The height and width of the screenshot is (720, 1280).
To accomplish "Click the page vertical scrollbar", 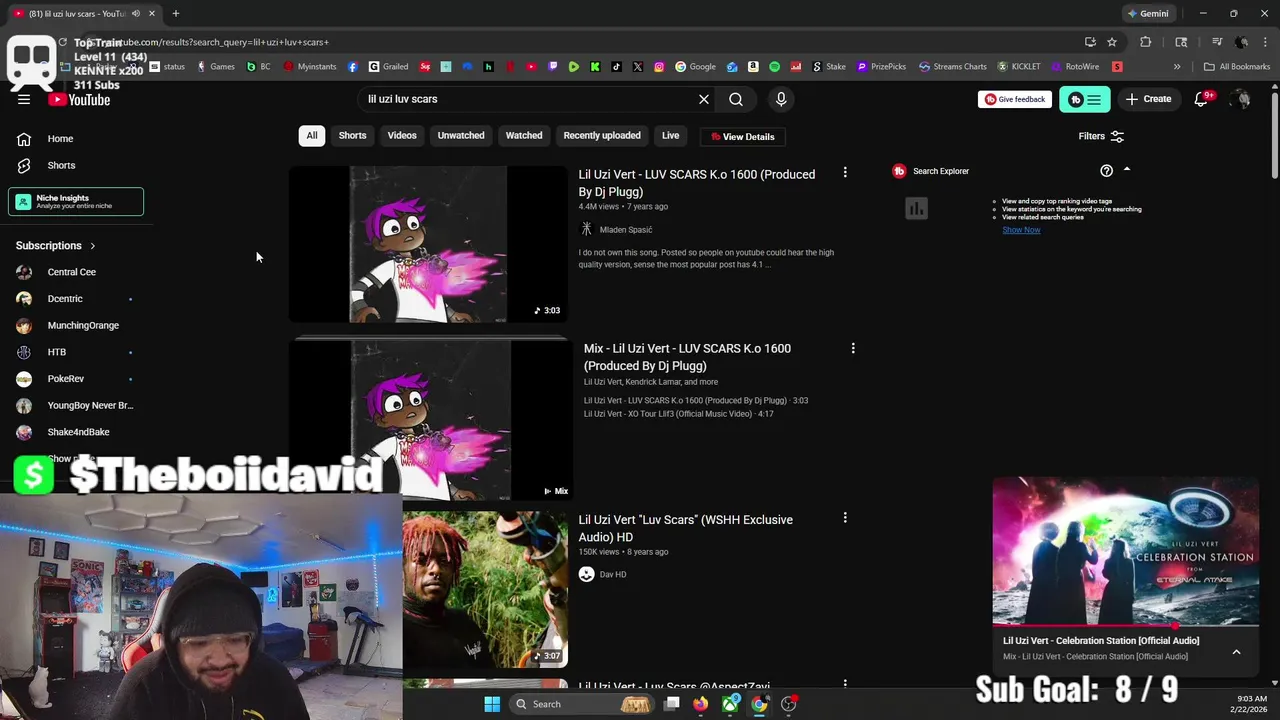I will (1274, 134).
